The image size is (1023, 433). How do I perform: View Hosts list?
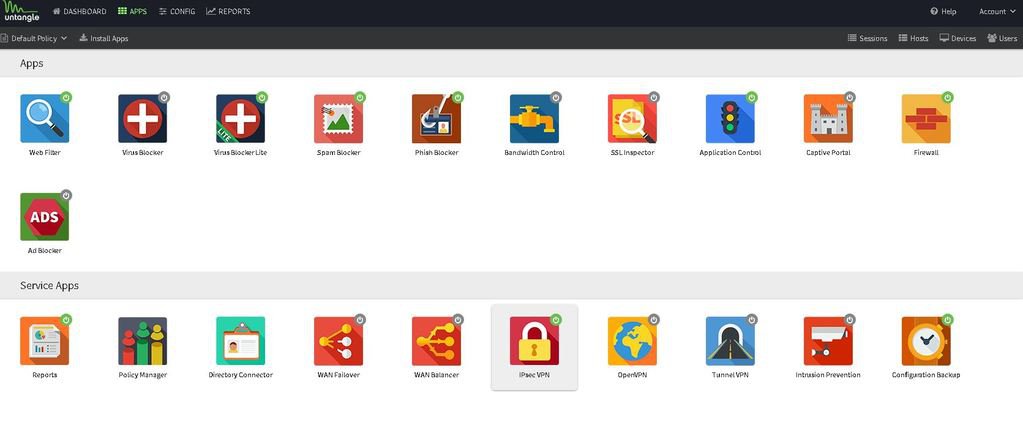point(913,38)
